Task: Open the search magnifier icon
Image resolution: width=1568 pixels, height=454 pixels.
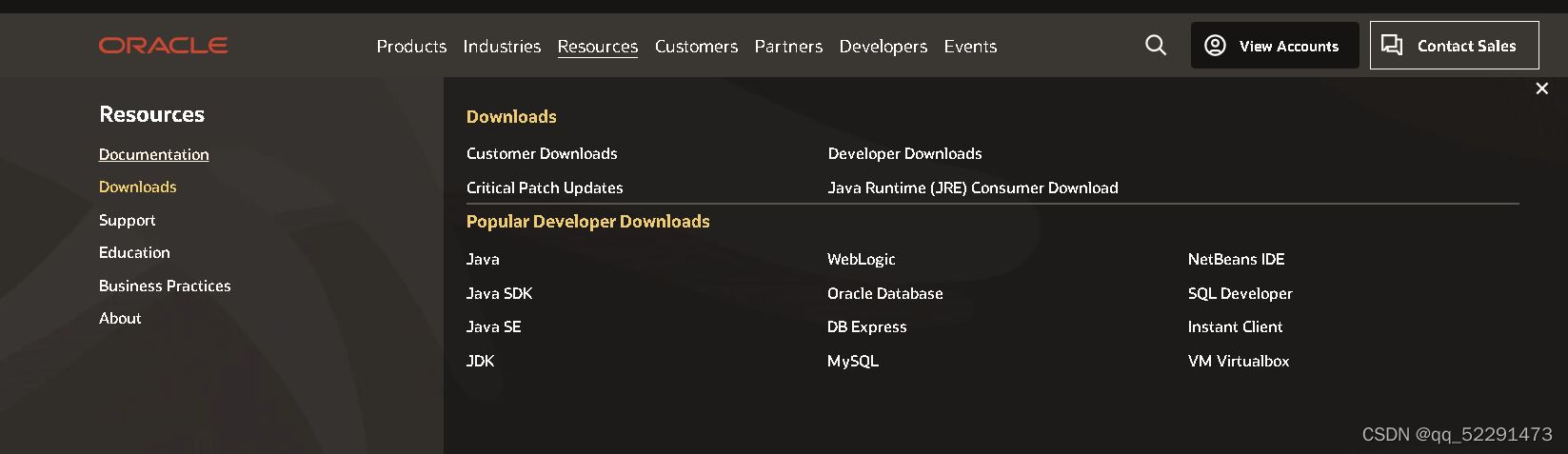Action: pos(1156,45)
